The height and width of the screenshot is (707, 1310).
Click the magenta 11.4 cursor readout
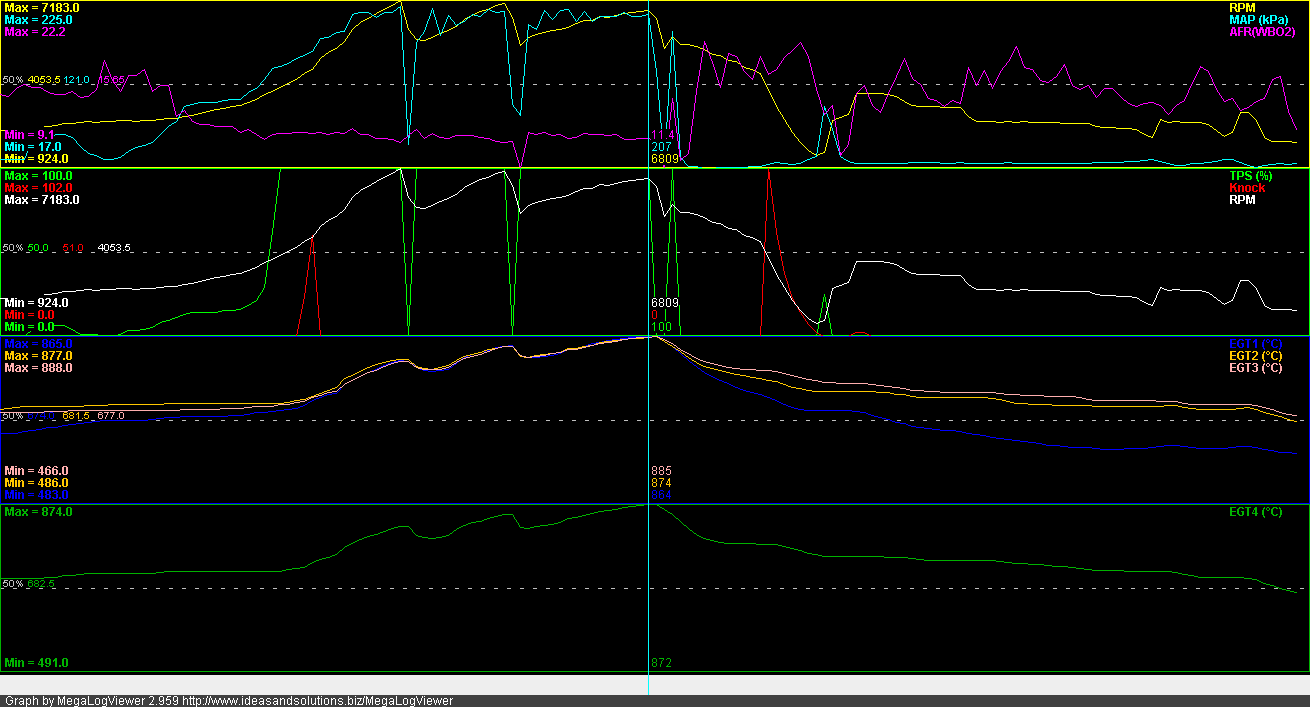click(663, 135)
